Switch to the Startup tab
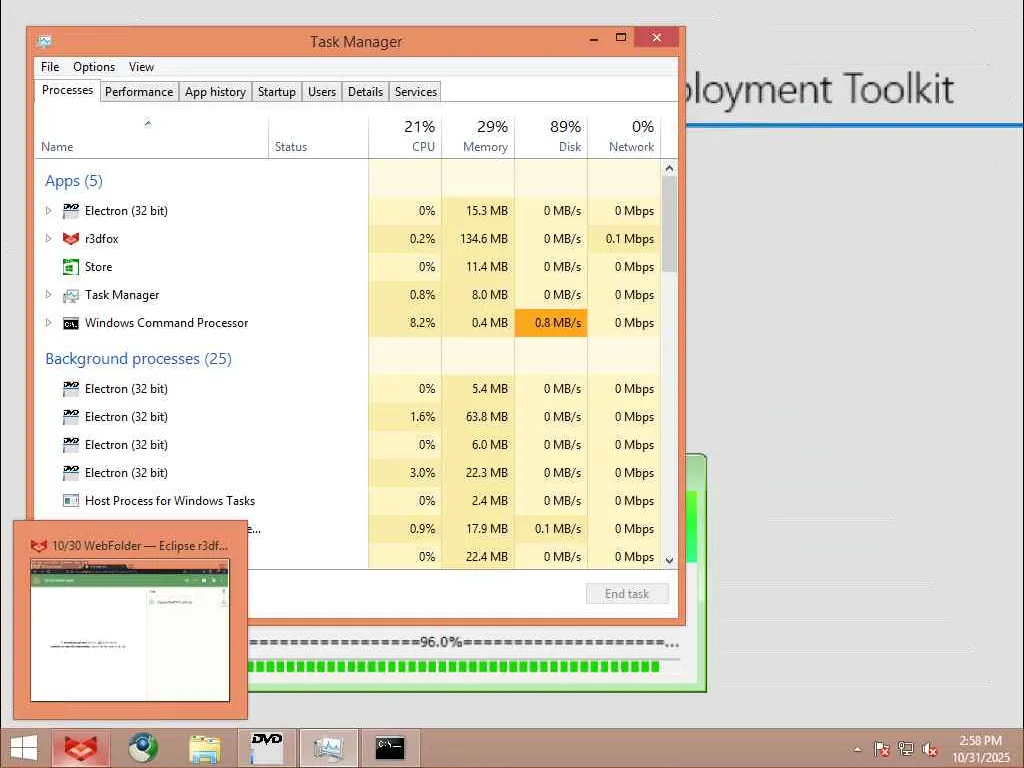1024x768 pixels. 277,91
